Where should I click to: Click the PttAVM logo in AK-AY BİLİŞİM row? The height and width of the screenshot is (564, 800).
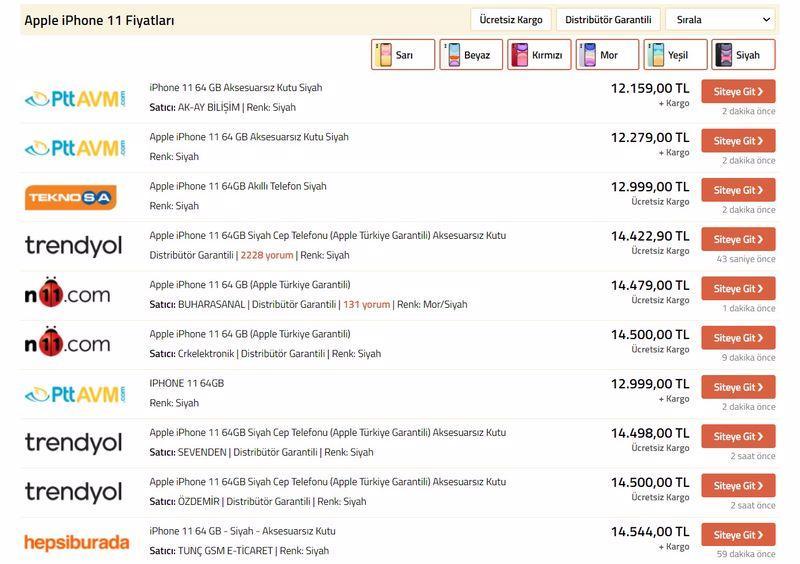click(75, 99)
